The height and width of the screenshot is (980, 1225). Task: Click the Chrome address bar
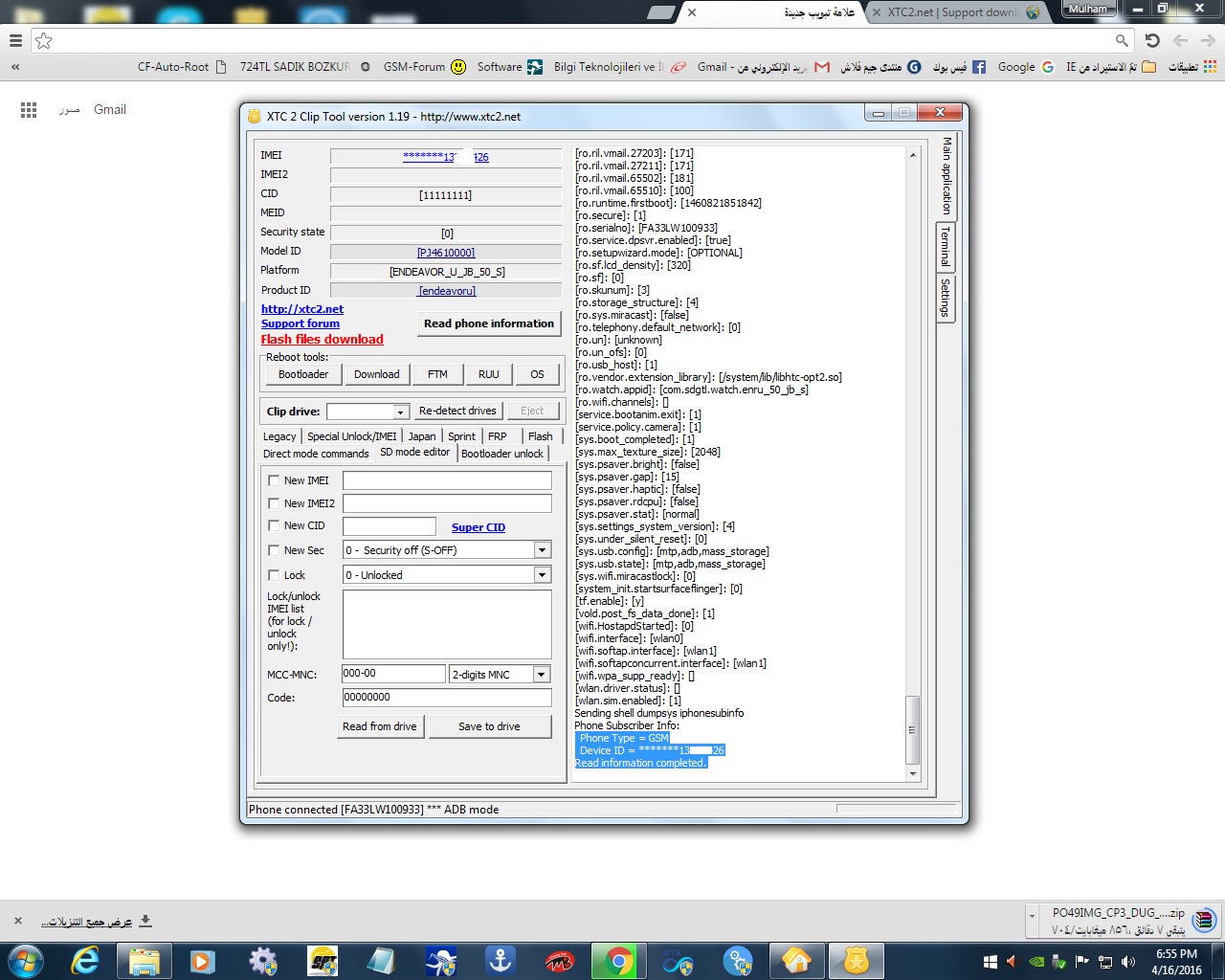582,40
